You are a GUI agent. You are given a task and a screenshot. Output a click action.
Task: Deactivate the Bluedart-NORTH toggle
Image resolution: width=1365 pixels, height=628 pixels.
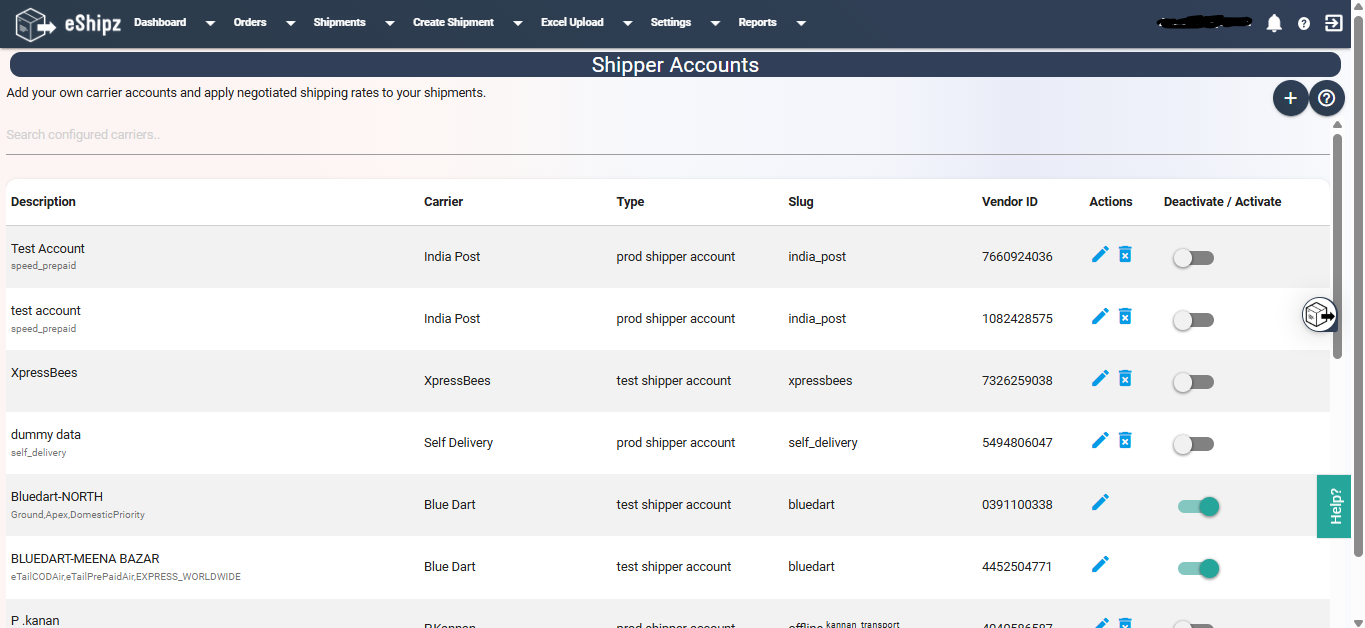[1199, 507]
